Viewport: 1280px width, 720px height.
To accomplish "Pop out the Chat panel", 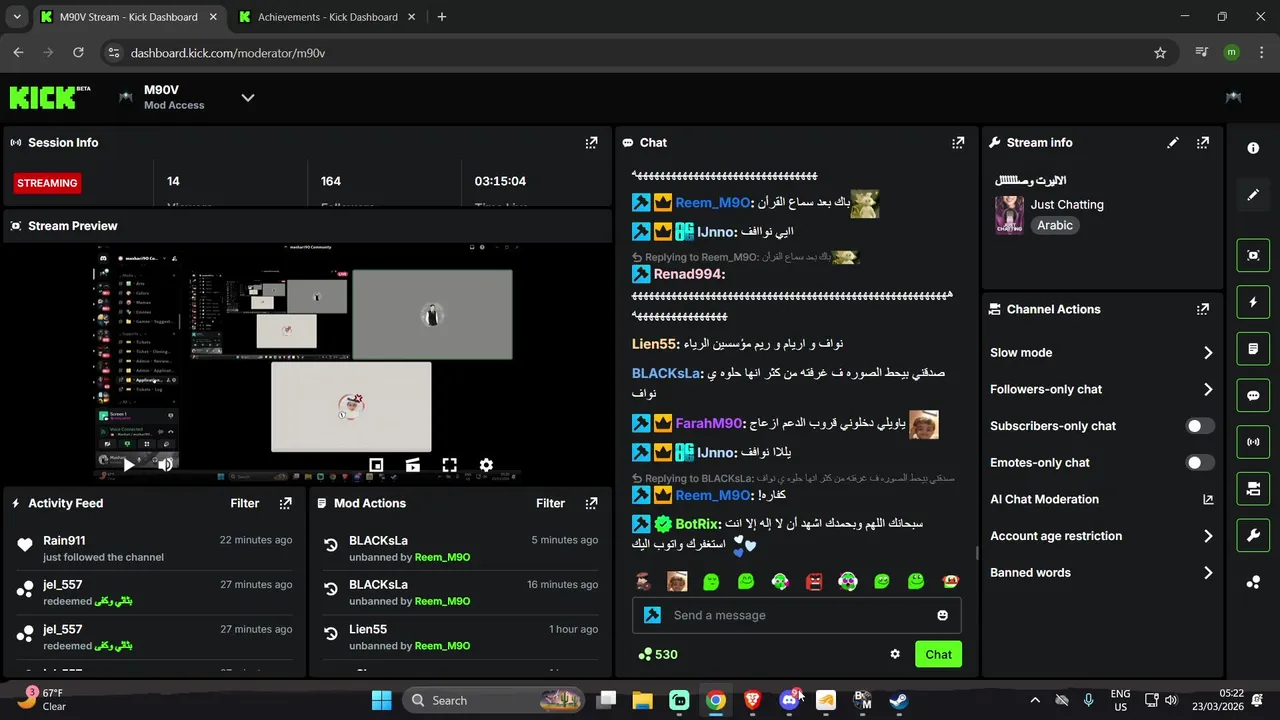I will click(x=958, y=143).
